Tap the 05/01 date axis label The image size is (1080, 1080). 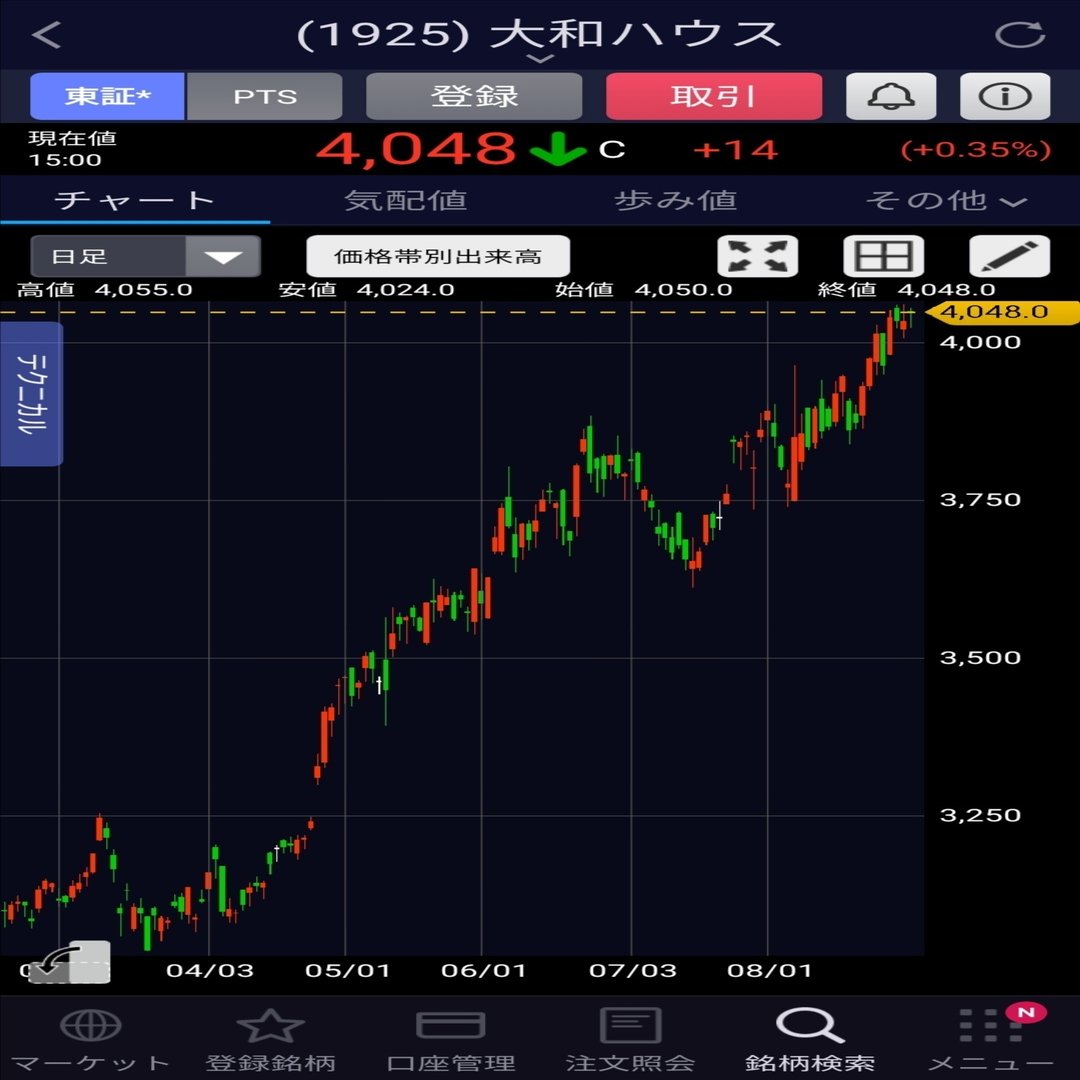click(x=347, y=970)
